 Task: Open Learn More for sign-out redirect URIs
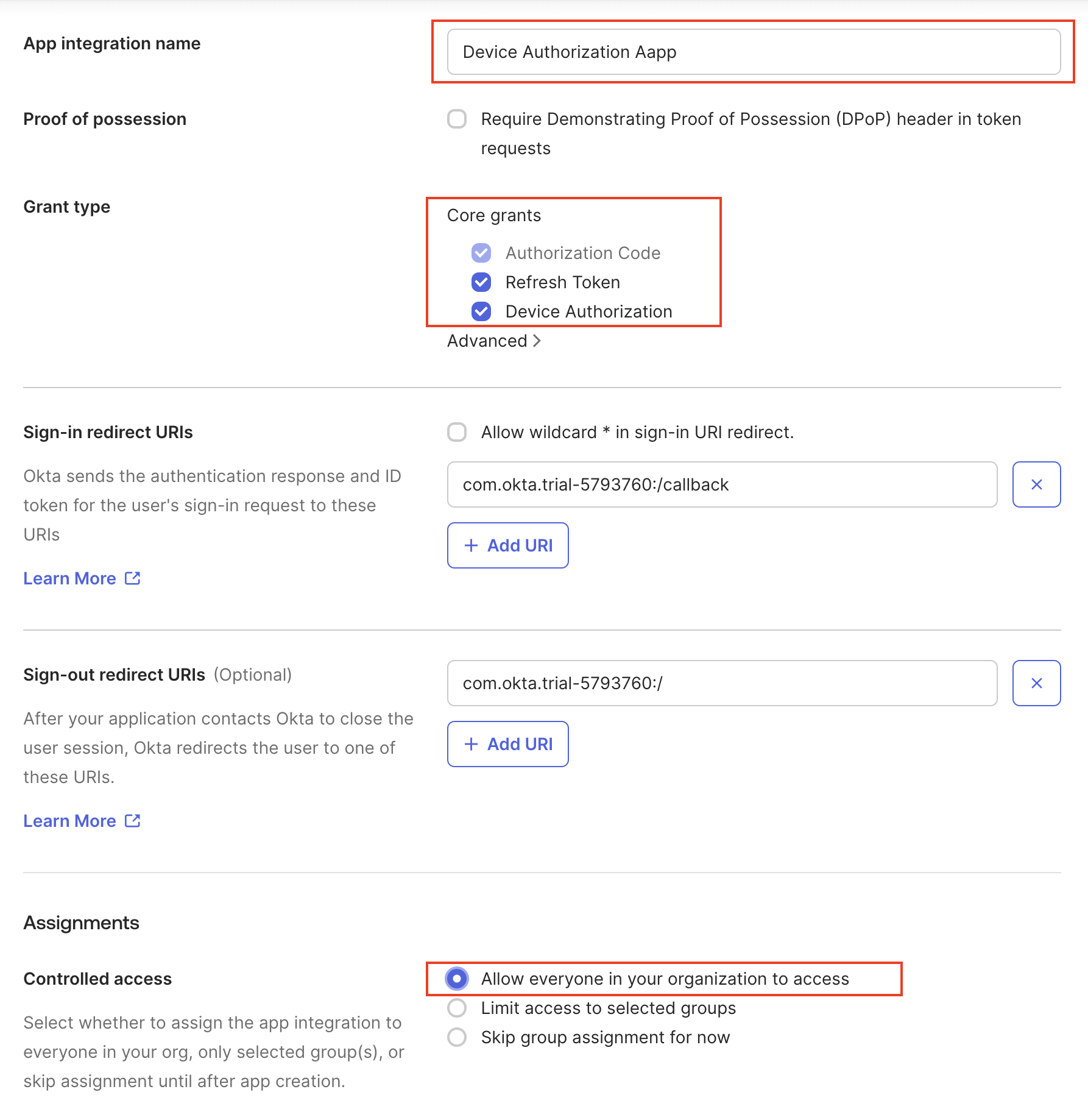pyautogui.click(x=70, y=820)
